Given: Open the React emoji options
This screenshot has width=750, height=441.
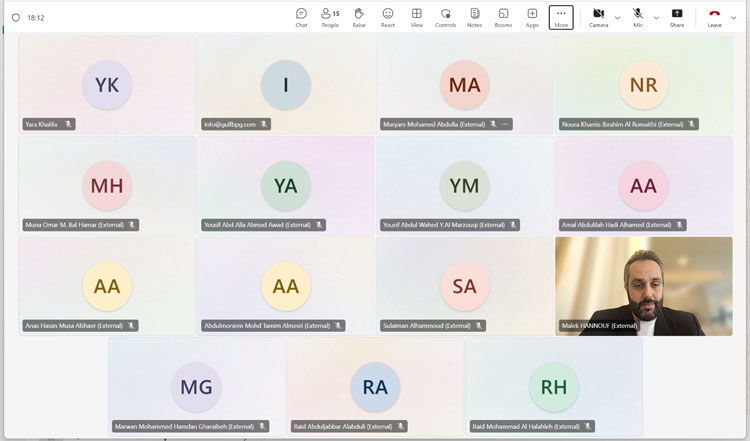Looking at the screenshot, I should coord(387,17).
